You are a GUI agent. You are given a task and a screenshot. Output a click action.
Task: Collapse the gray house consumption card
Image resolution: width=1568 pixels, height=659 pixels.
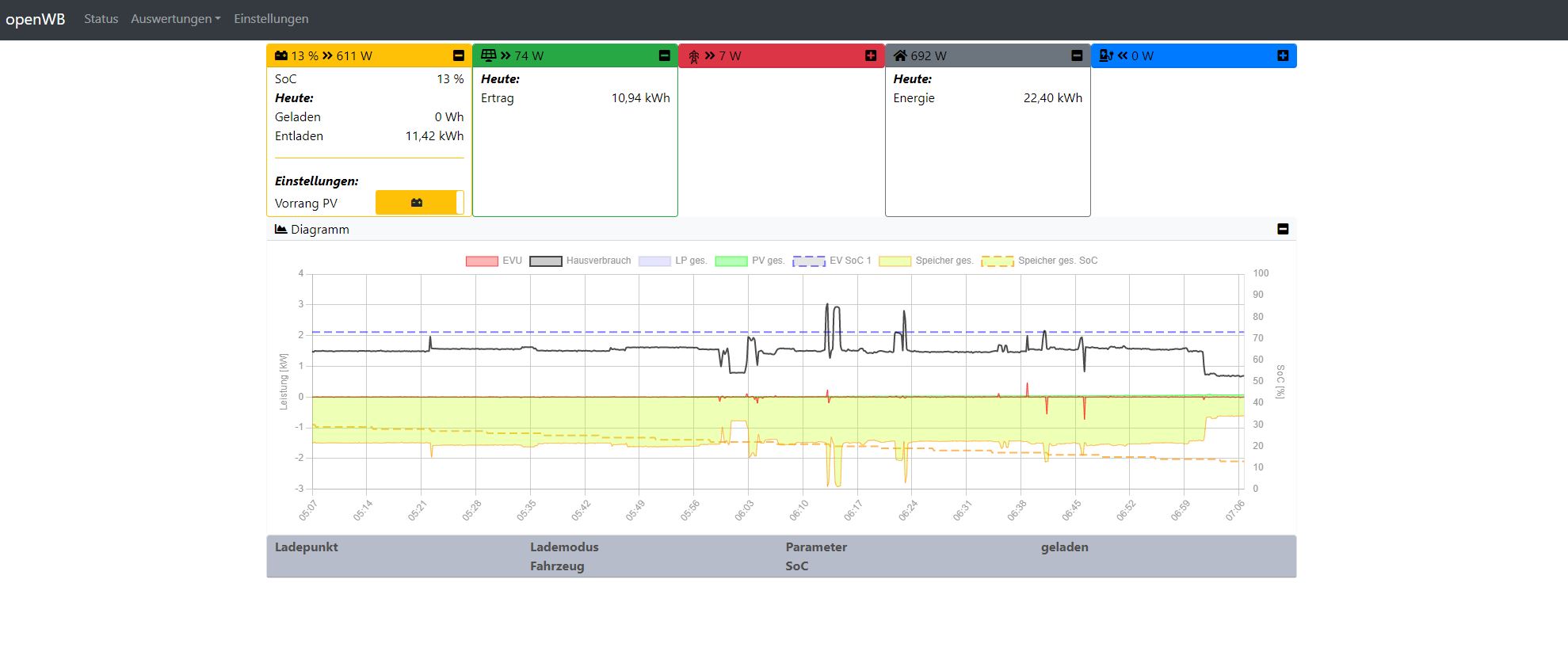click(x=1076, y=55)
